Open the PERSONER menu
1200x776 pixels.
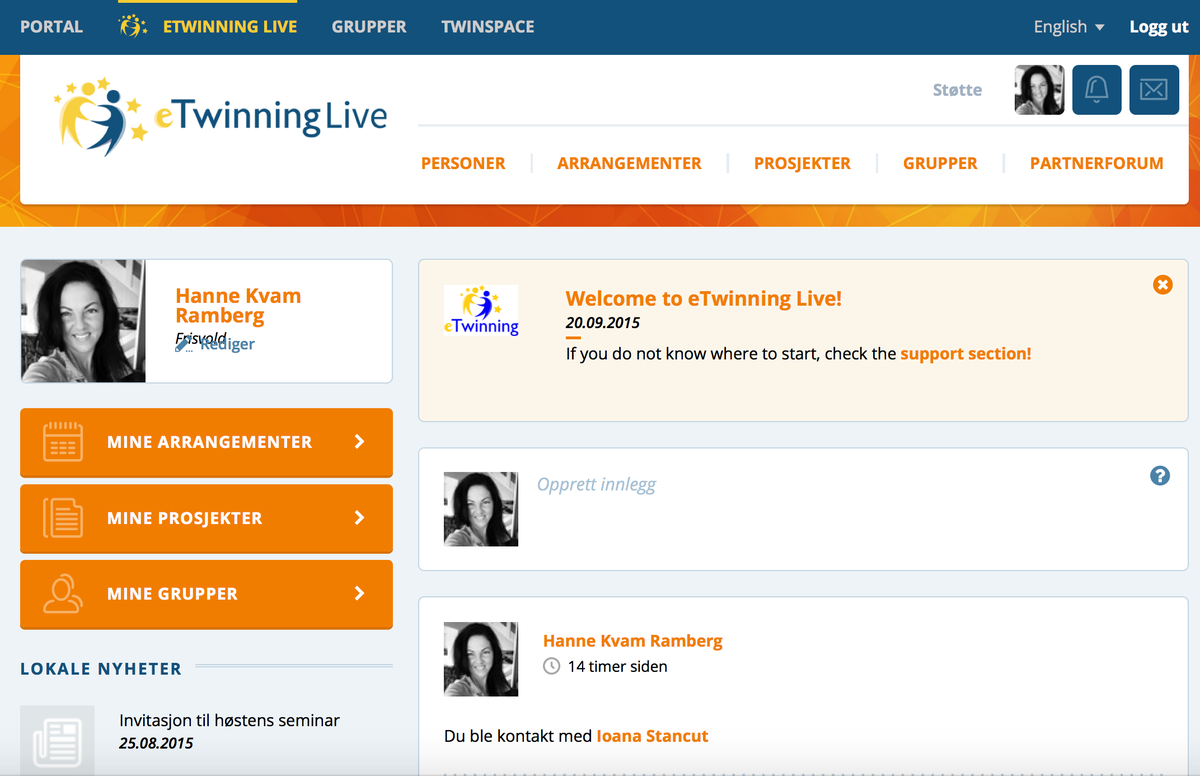point(463,163)
